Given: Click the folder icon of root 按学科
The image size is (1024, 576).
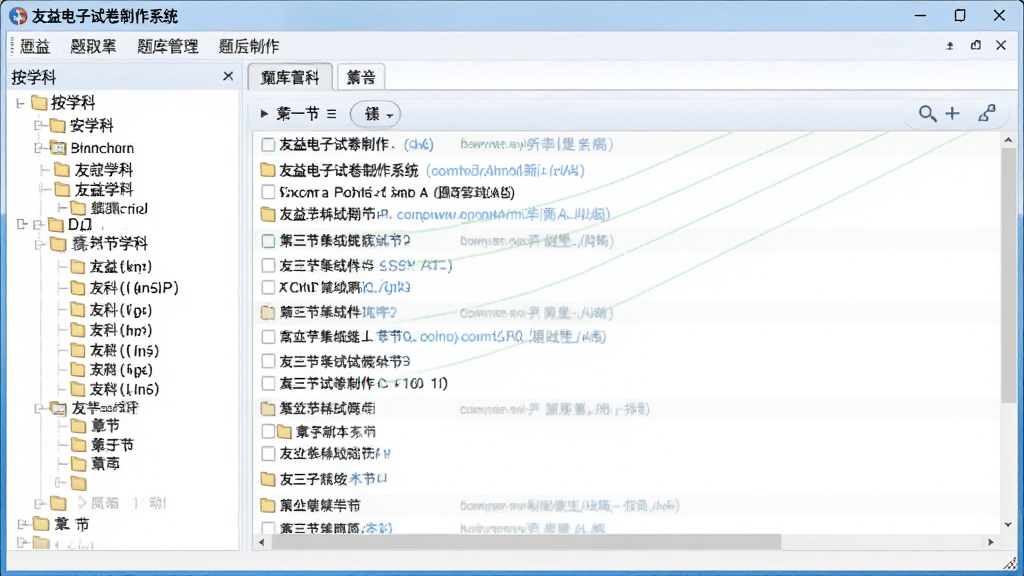Looking at the screenshot, I should (39, 103).
